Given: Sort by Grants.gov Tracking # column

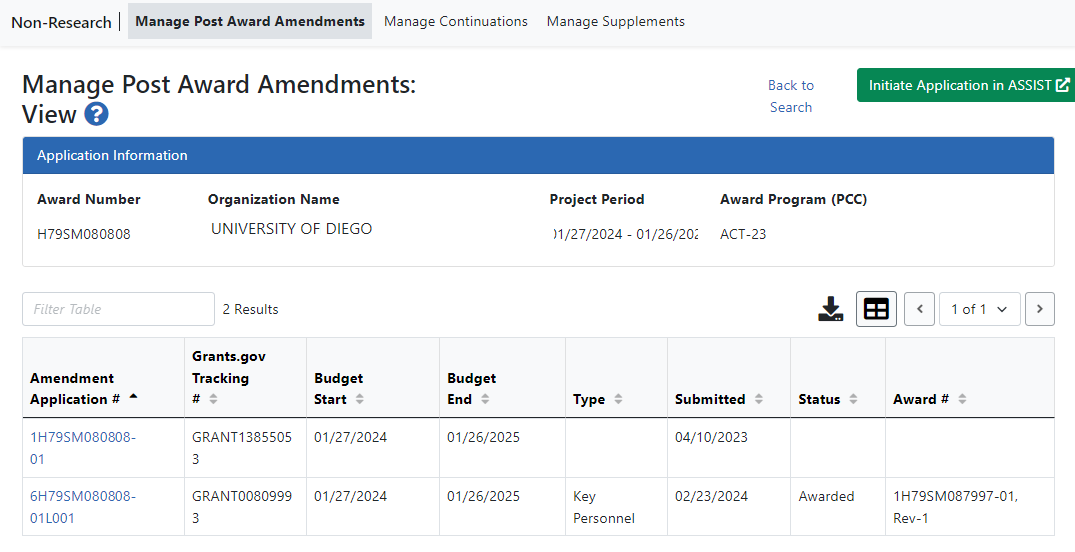Looking at the screenshot, I should click(x=213, y=399).
